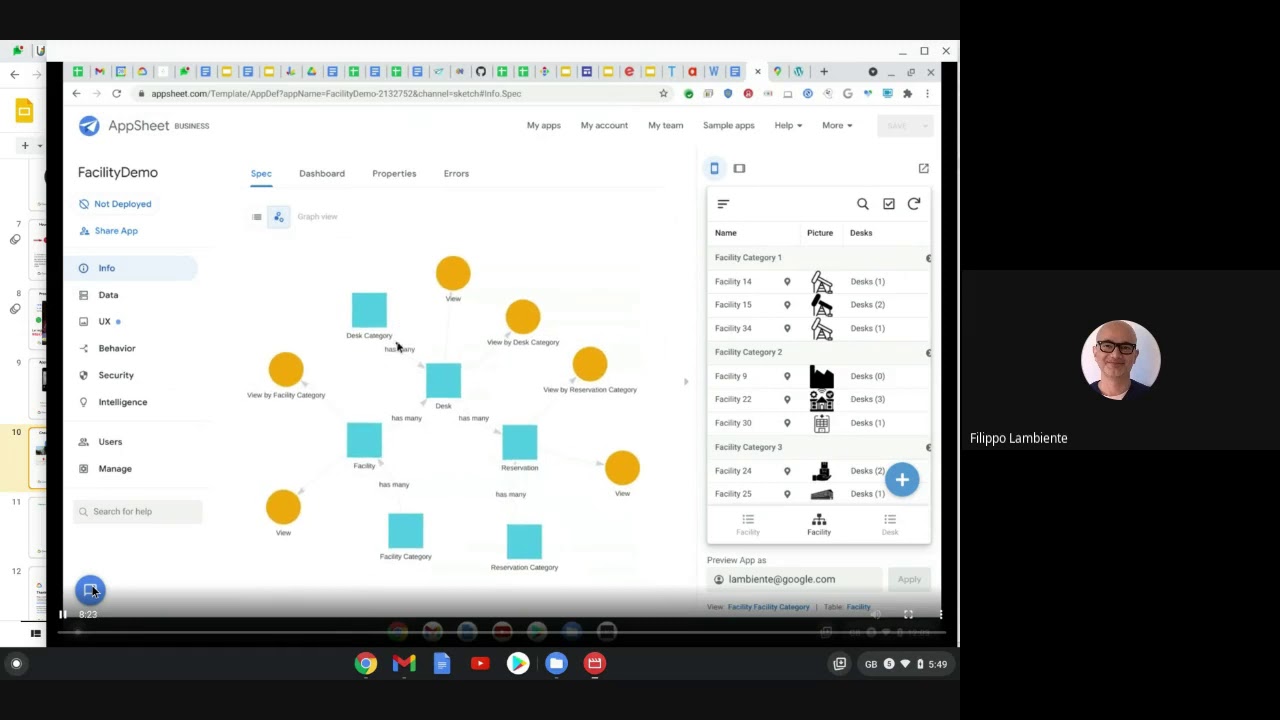Screen dimensions: 1280x720
Task: Open preview in new window icon
Action: point(923,169)
